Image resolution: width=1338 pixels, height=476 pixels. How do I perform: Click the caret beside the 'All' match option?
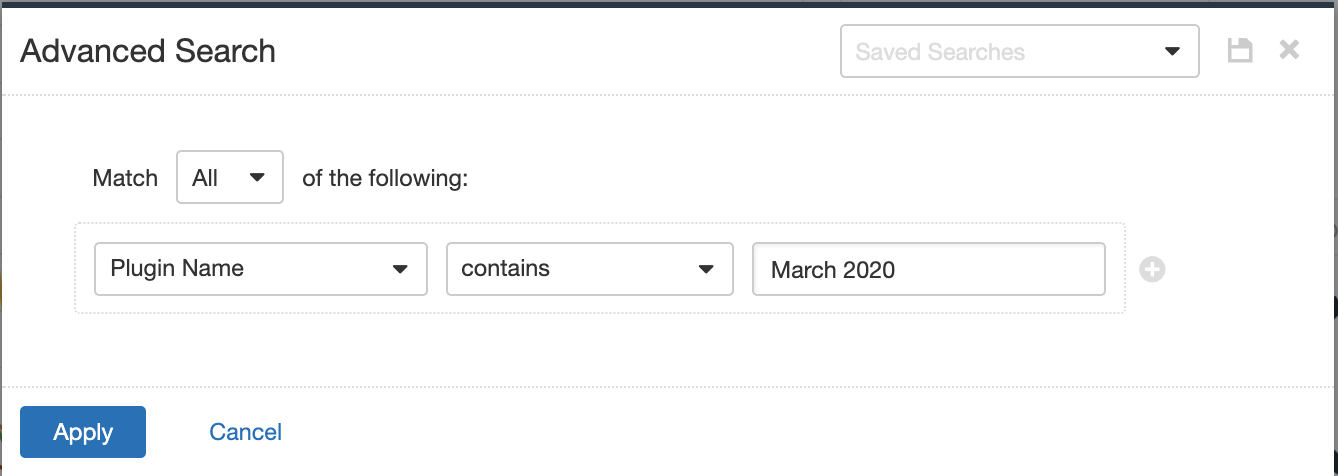pyautogui.click(x=257, y=178)
